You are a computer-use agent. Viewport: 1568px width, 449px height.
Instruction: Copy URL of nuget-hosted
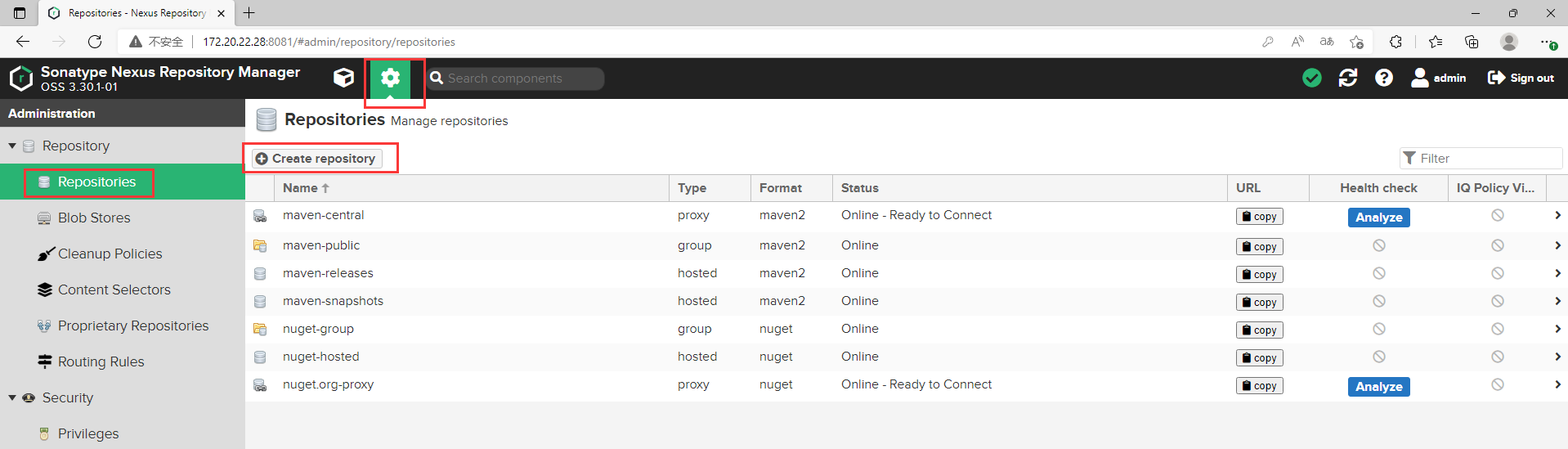1259,358
